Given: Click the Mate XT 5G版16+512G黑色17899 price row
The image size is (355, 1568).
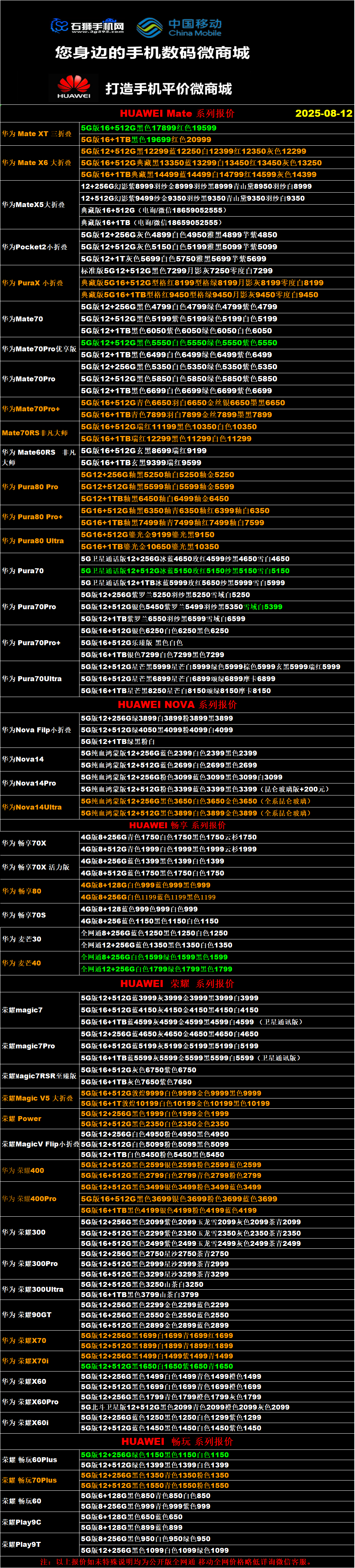Looking at the screenshot, I should 217,128.
